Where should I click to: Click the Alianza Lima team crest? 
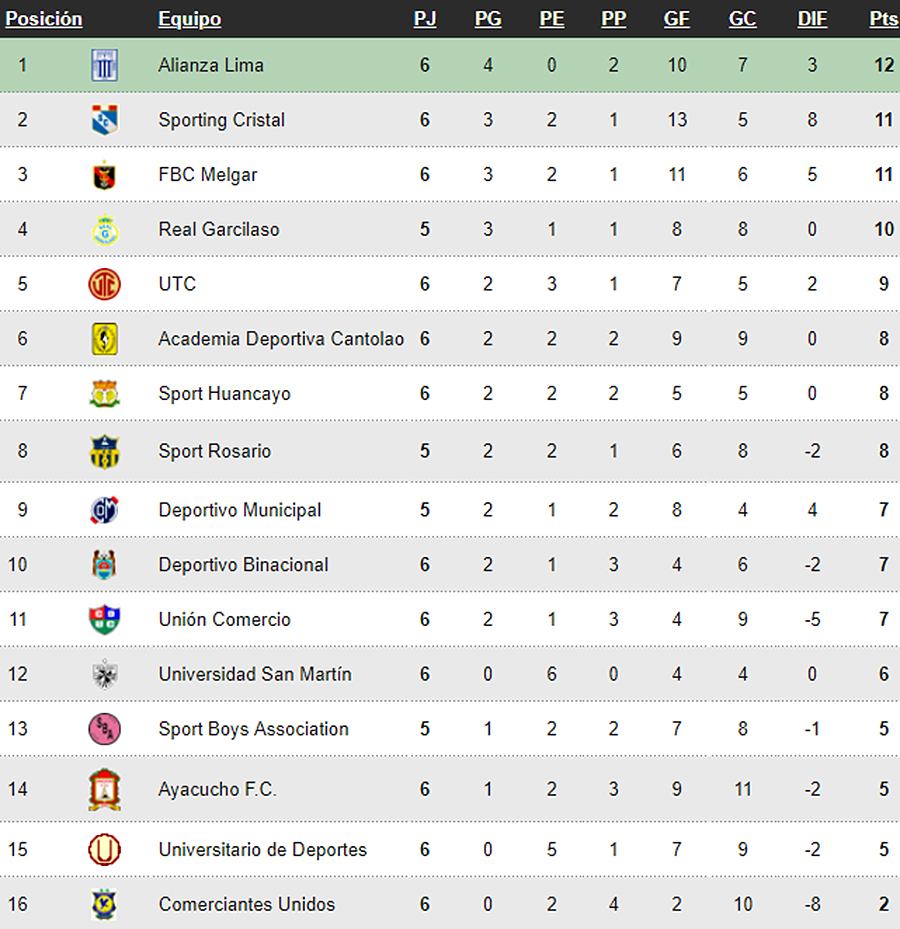pyautogui.click(x=104, y=65)
